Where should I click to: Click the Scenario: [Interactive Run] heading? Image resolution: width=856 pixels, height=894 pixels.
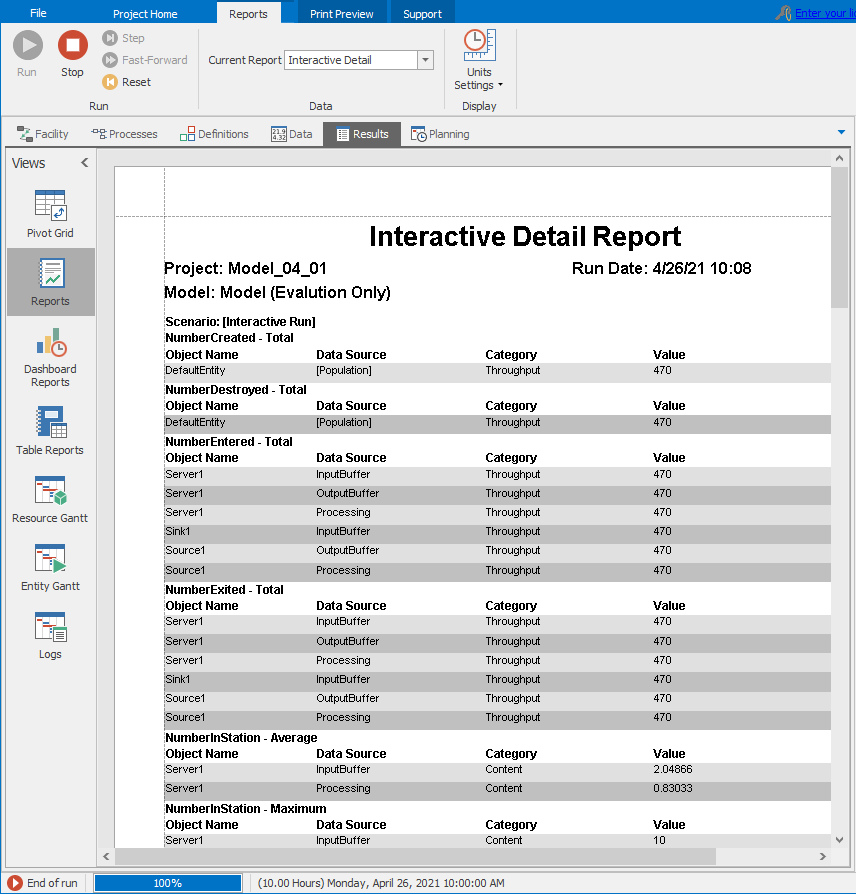coord(240,322)
